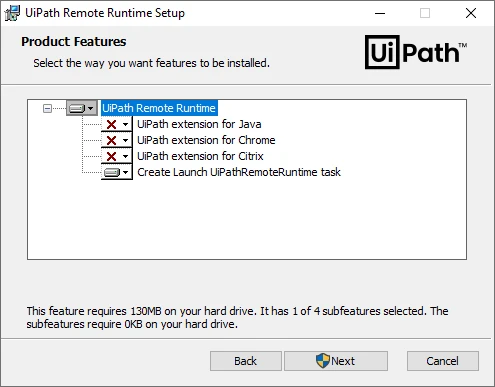Click the installer icon in the title bar
The height and width of the screenshot is (387, 495).
[x=12, y=13]
